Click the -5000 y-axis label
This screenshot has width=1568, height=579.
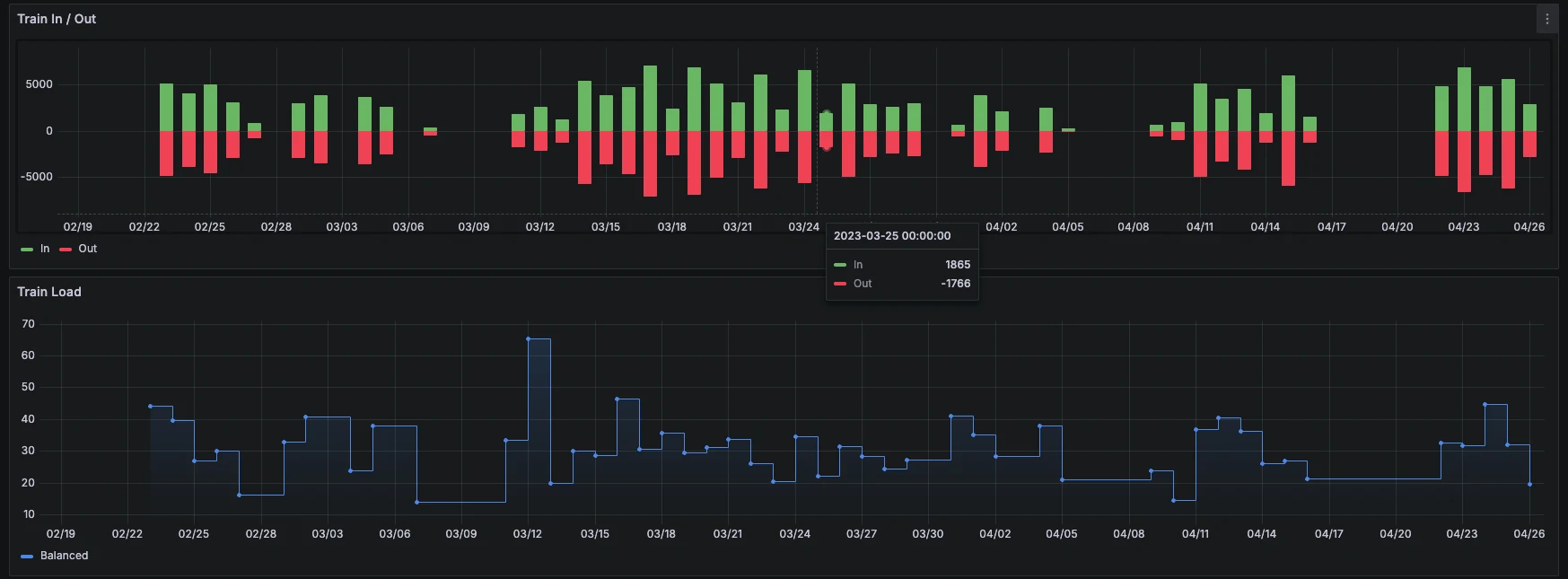tap(37, 177)
